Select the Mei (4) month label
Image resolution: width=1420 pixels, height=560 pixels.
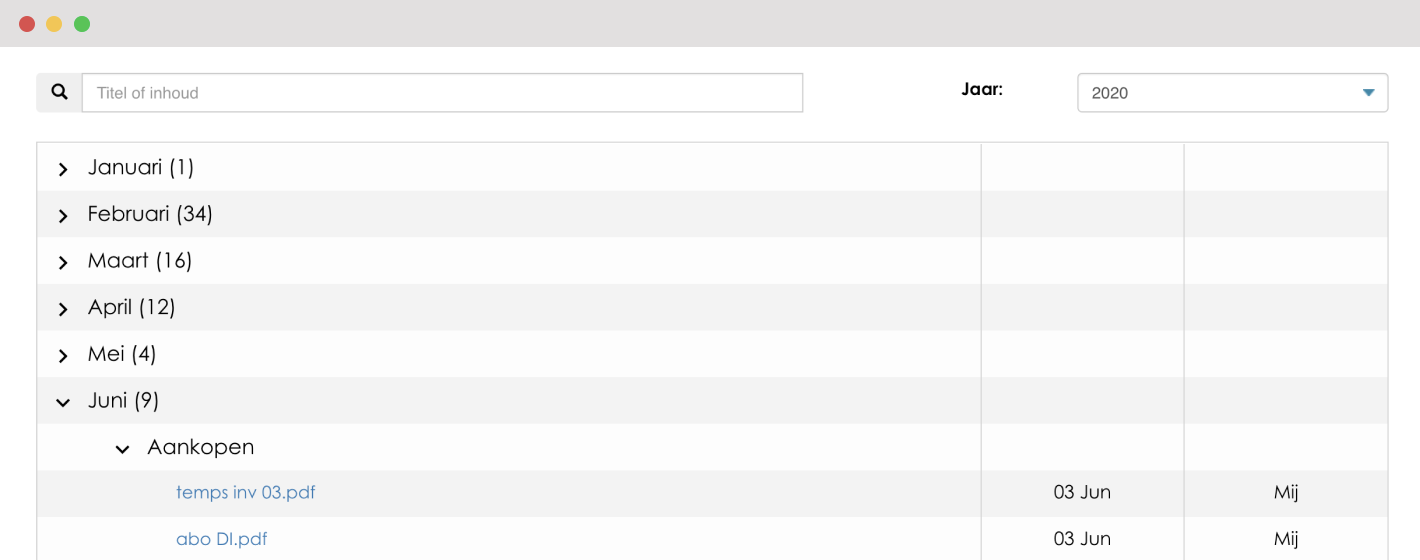pos(122,354)
